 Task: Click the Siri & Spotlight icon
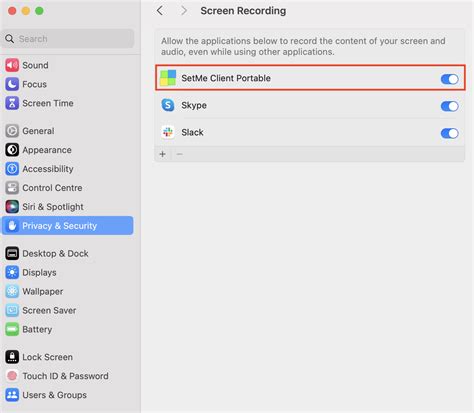[12, 207]
